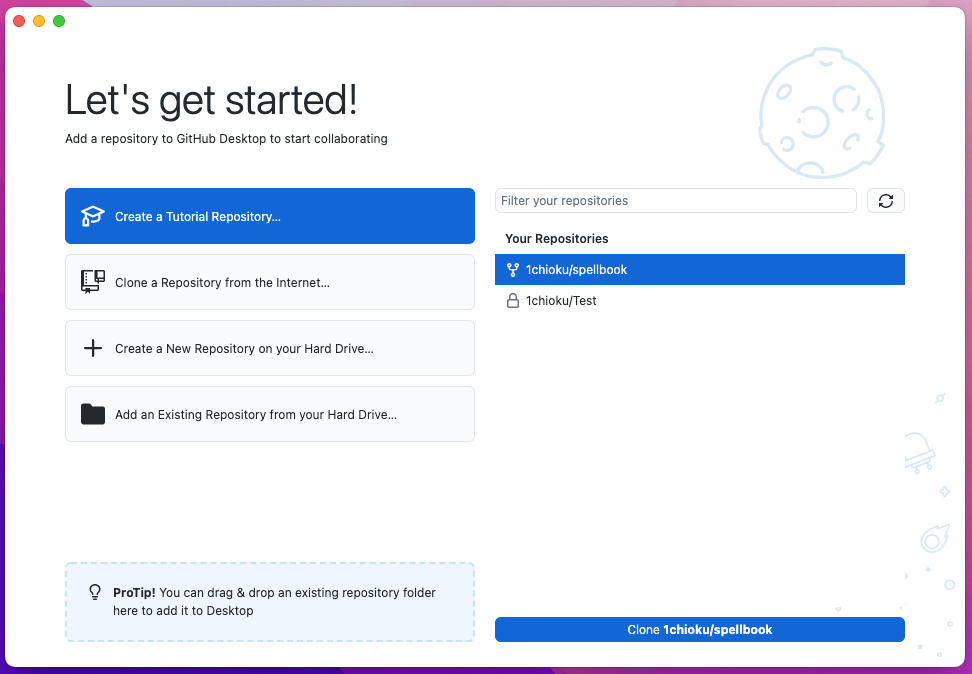Image resolution: width=972 pixels, height=674 pixels.
Task: Click the Let's get started! heading
Action: (x=211, y=100)
